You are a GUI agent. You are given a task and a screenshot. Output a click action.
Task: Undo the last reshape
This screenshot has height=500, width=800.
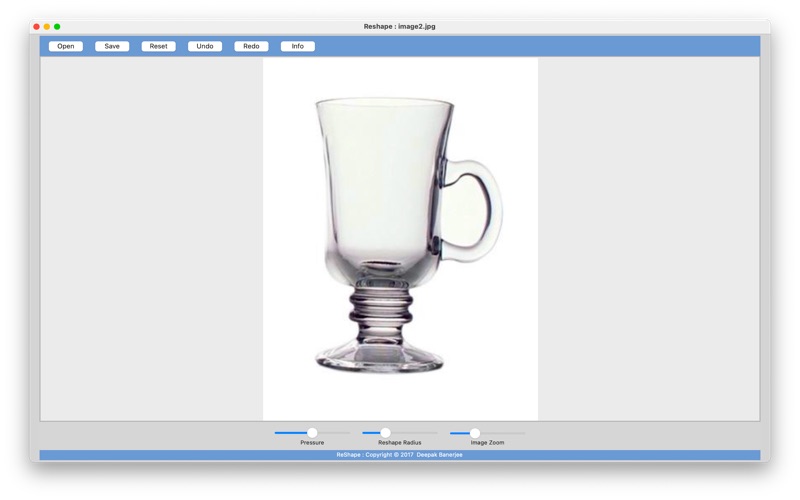205,46
